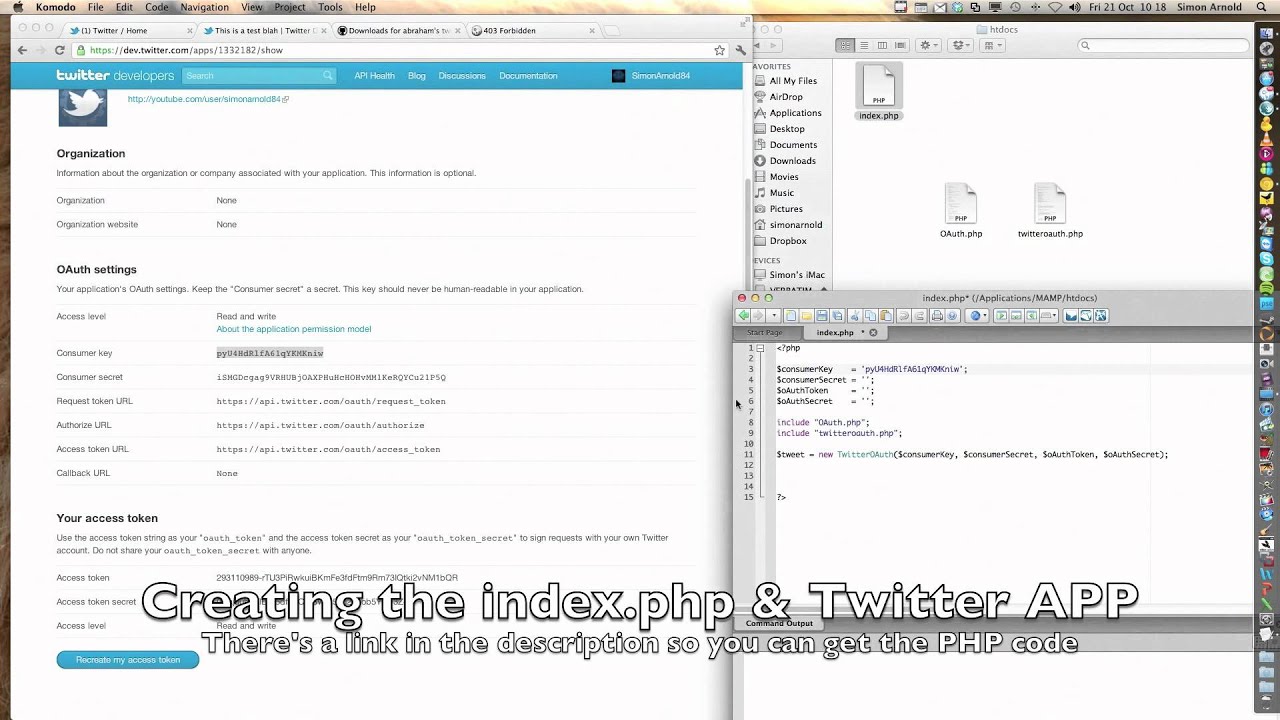
Task: Open the youtube.com/user/simonarnold84 link
Action: 208,99
